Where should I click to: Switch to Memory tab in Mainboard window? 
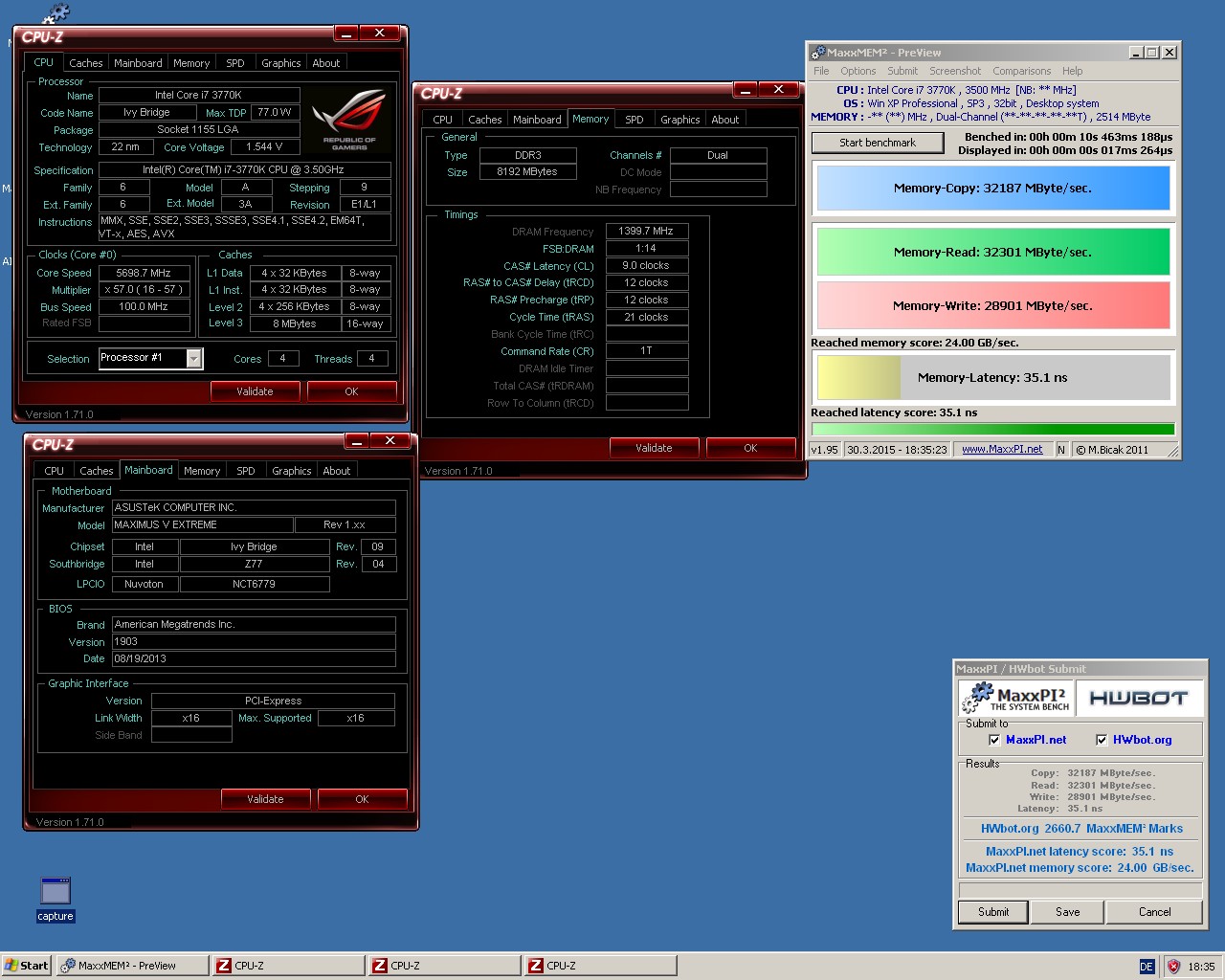[202, 471]
